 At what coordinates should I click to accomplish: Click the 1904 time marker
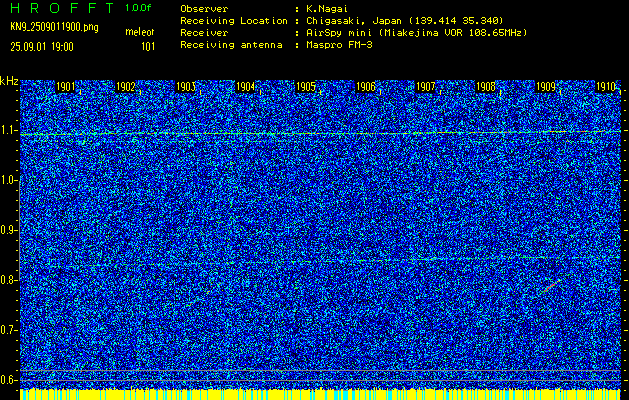click(245, 87)
